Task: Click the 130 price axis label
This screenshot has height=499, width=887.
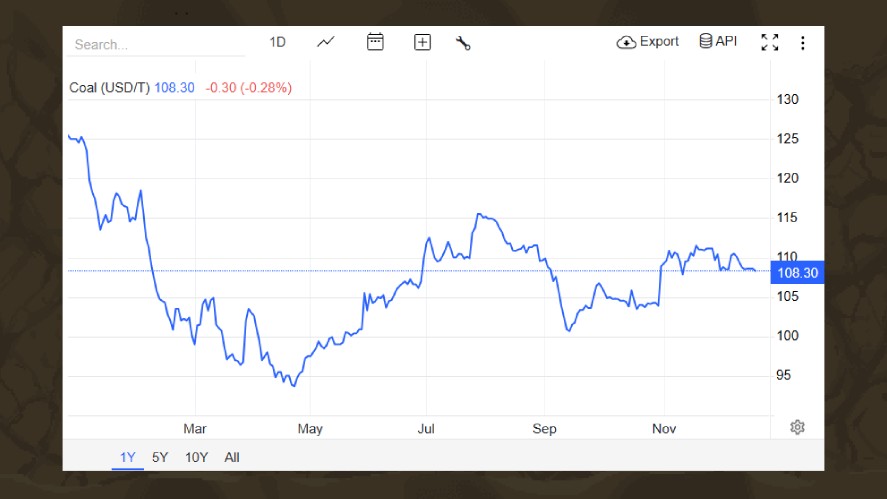Action: 787,100
